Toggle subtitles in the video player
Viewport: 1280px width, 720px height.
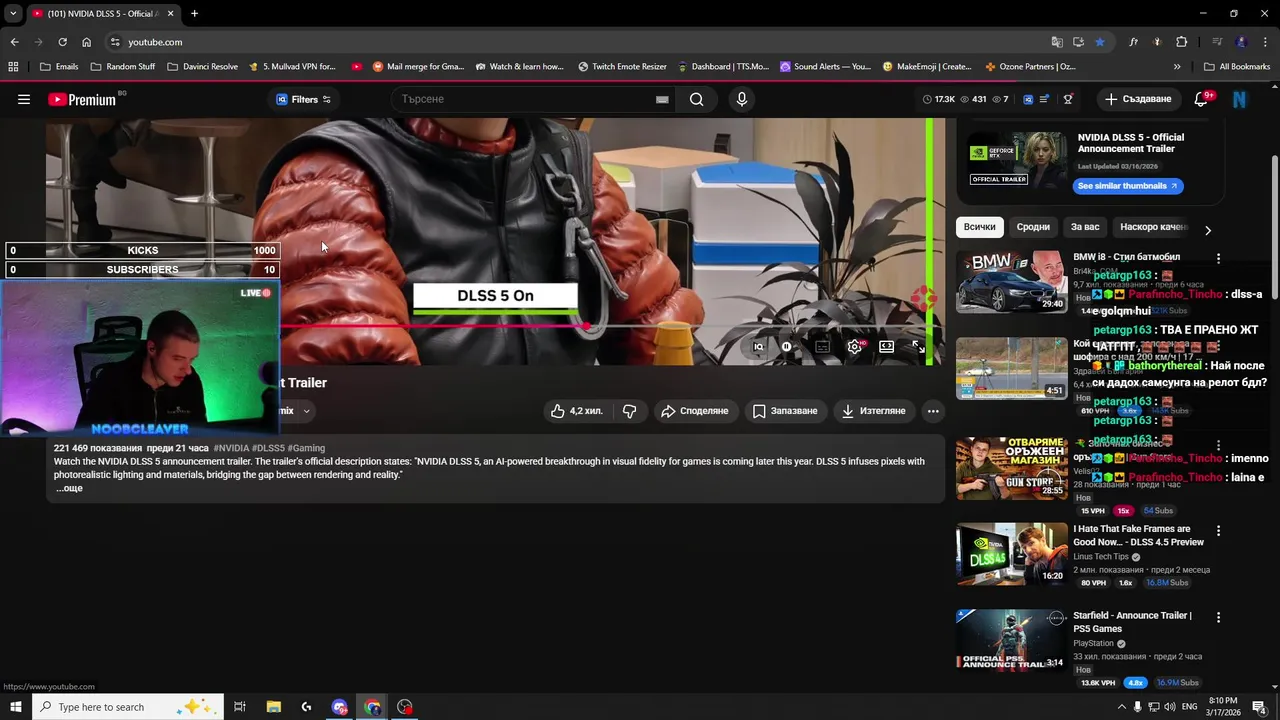coord(822,347)
